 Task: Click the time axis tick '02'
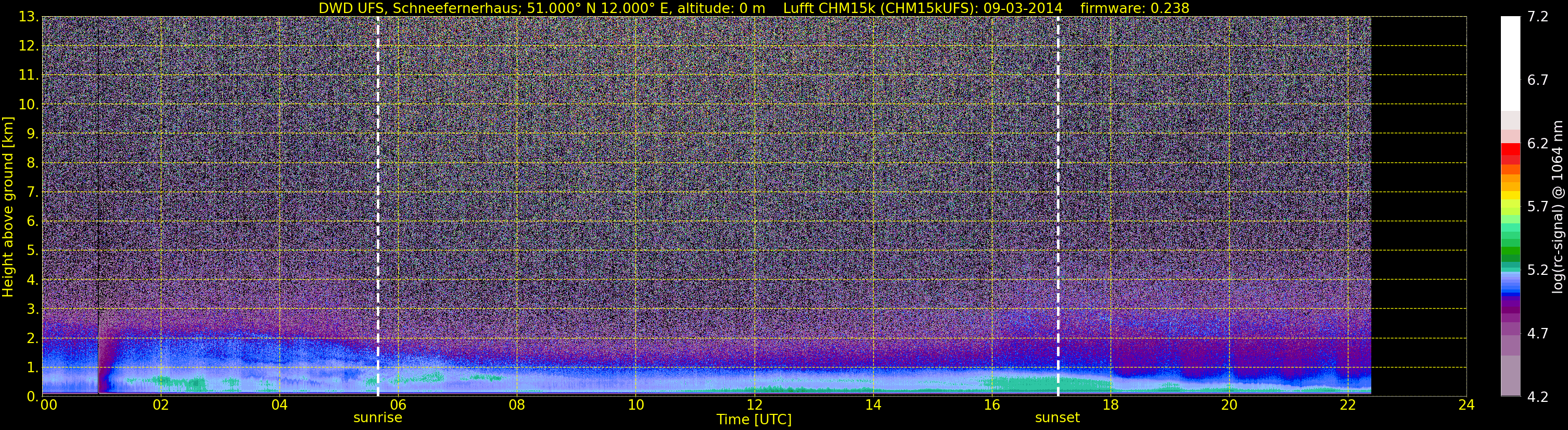click(161, 405)
